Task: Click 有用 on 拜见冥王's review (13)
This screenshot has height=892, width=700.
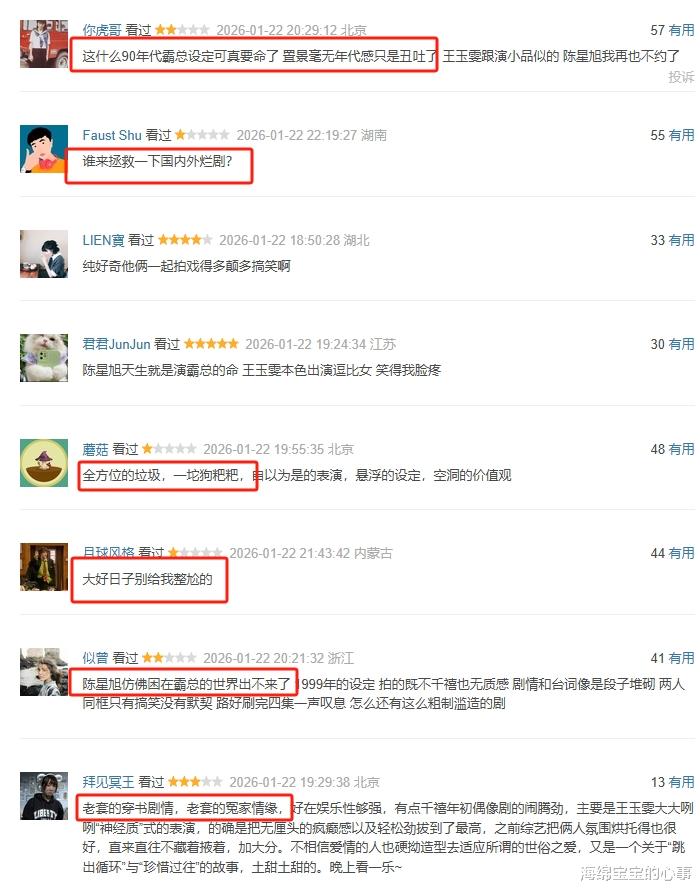Action: pyautogui.click(x=681, y=782)
